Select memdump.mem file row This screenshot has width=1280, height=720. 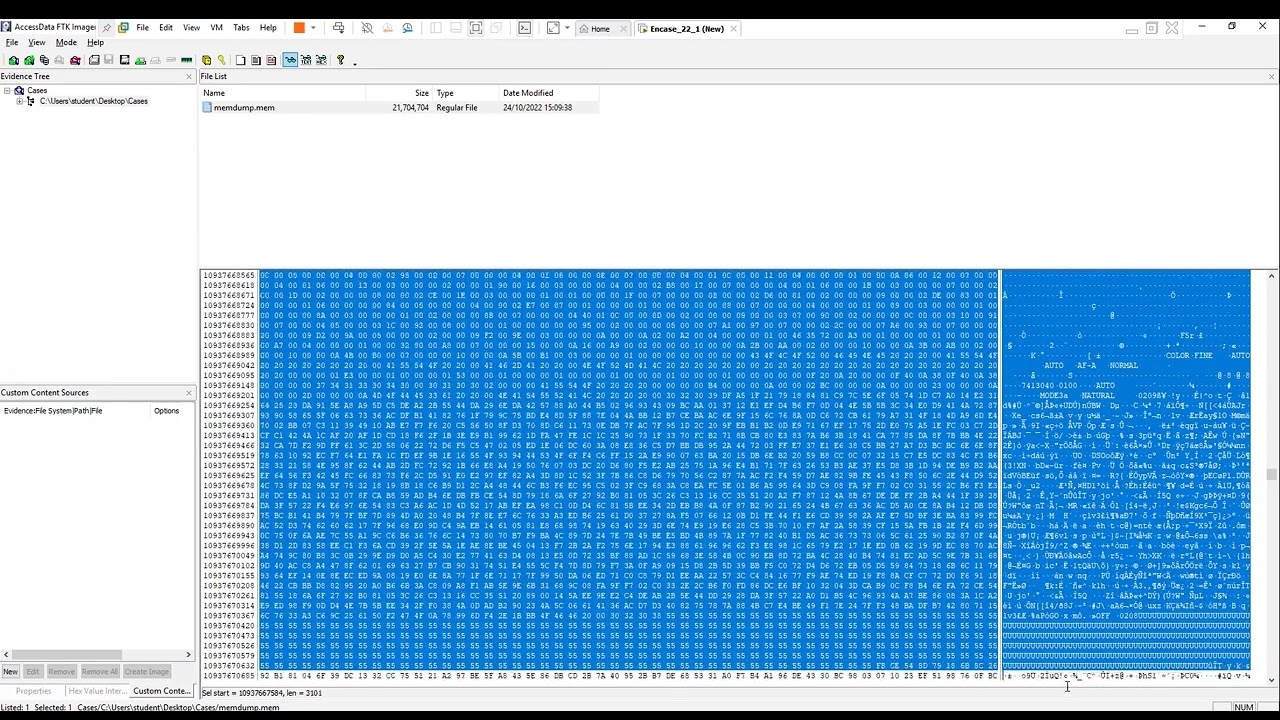click(x=400, y=107)
